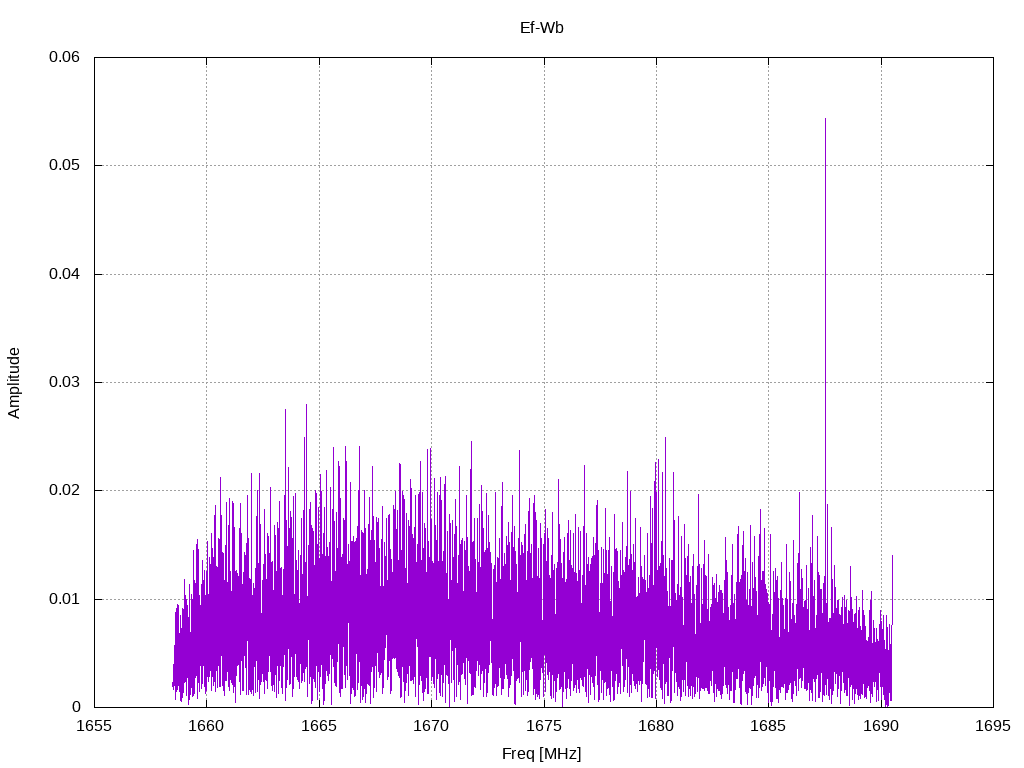Screen dimensions: 1024x768
Task: Click the y-axis tick label 0.05
Action: click(x=64, y=165)
